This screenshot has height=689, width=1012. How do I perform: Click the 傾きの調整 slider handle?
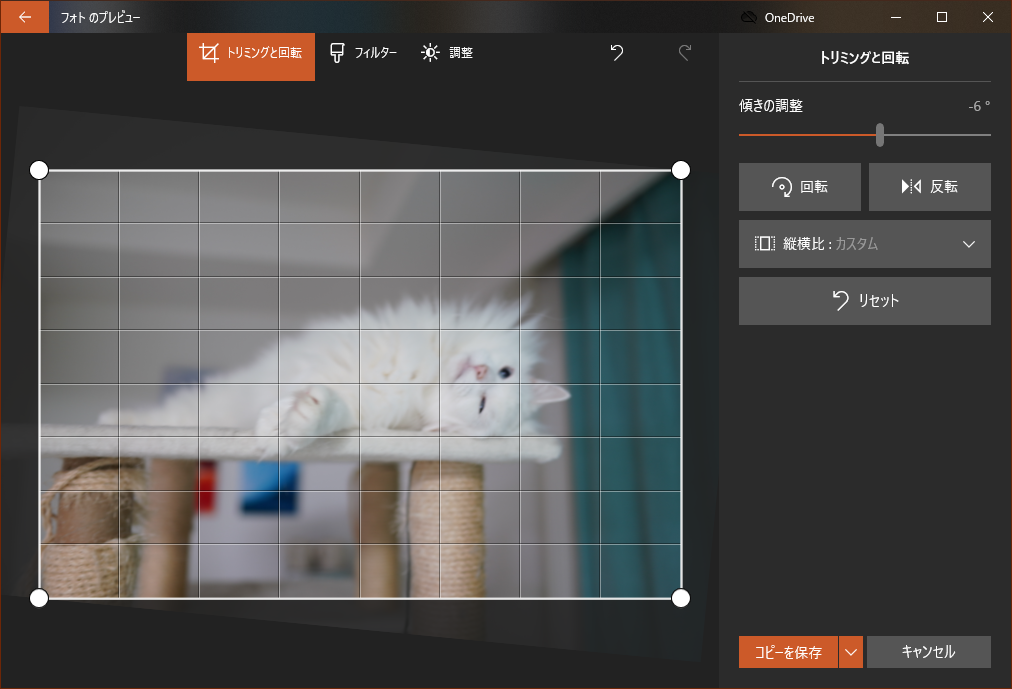pyautogui.click(x=880, y=135)
